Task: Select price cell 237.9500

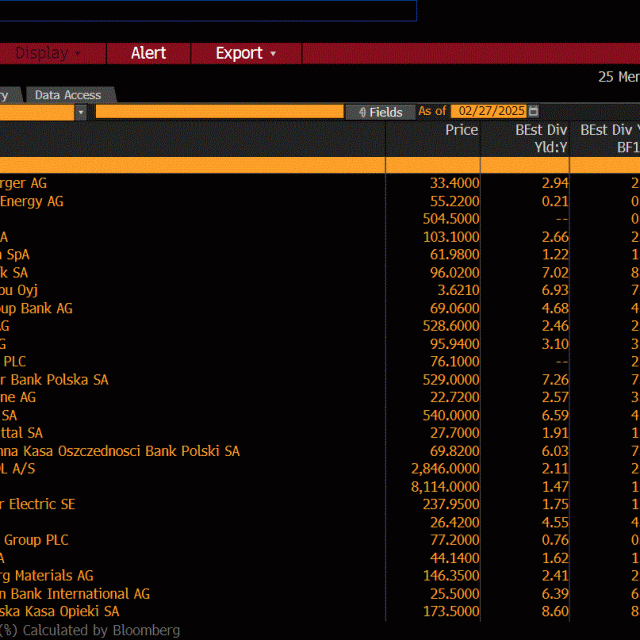Action: click(x=451, y=504)
